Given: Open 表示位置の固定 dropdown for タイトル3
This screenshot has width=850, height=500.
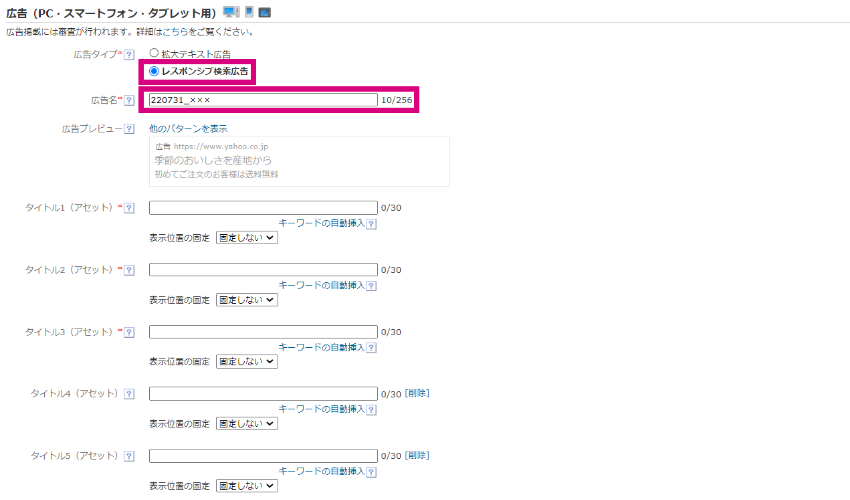Looking at the screenshot, I should 247,362.
